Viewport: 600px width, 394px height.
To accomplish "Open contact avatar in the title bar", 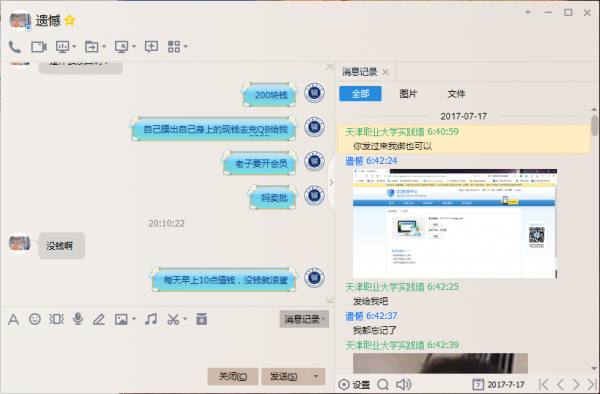I will [20, 20].
